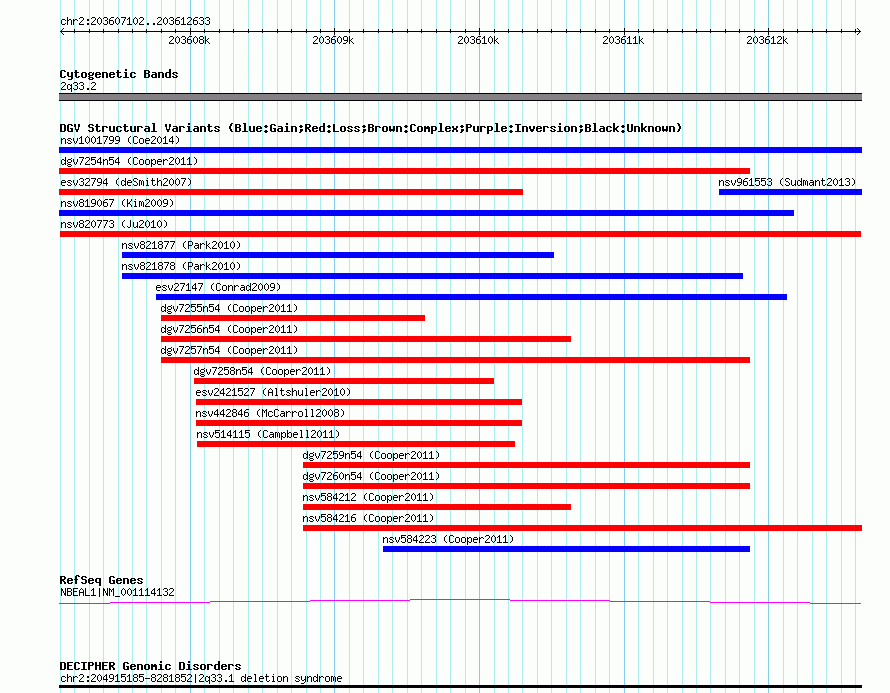This screenshot has height=693, width=890.
Task: Click the RefSeq Genes track title
Action: click(101, 580)
